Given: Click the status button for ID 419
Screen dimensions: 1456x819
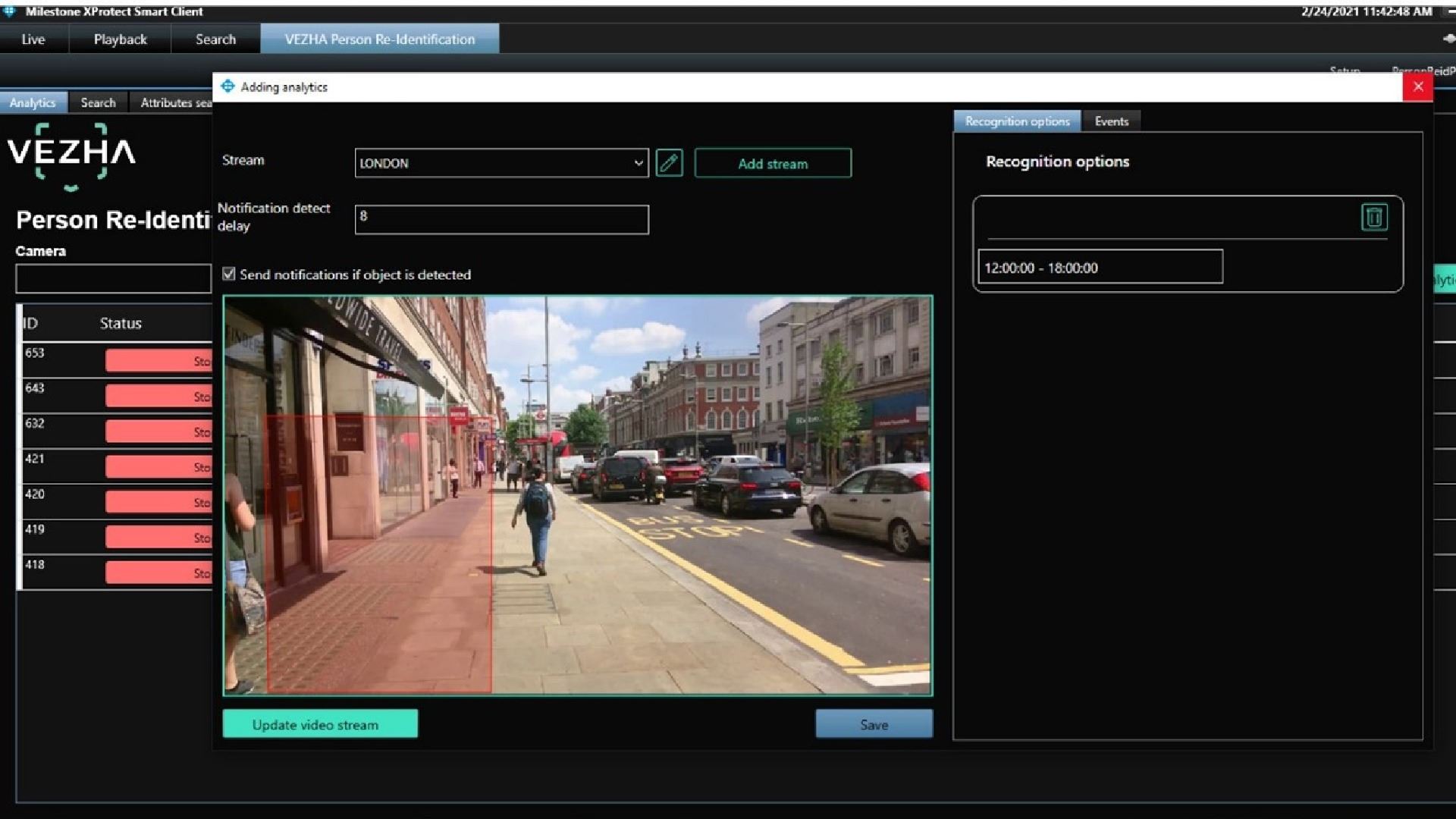Looking at the screenshot, I should (158, 538).
